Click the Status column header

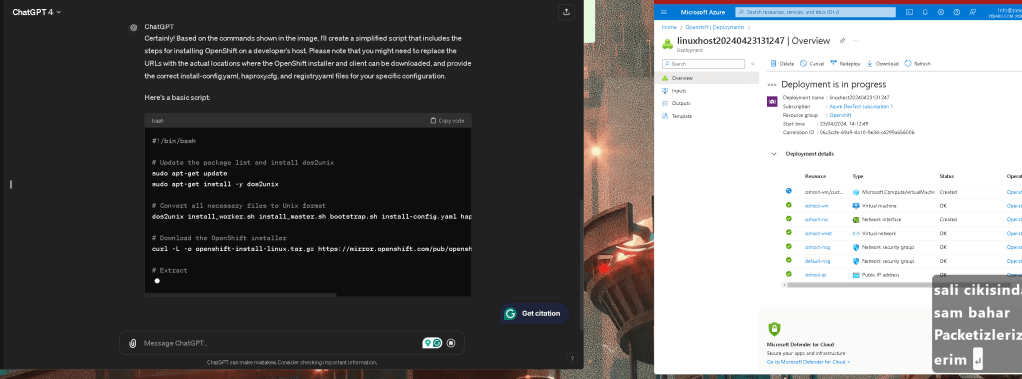pyautogui.click(x=946, y=176)
